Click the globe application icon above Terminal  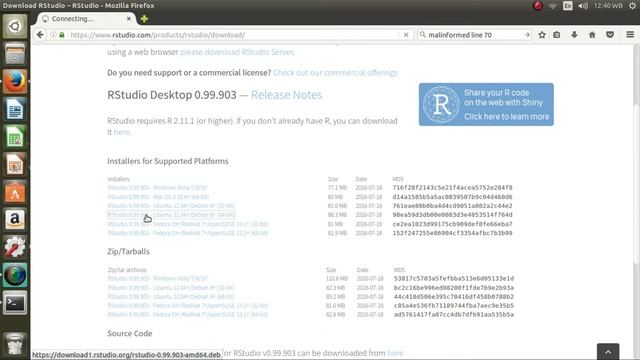(x=15, y=275)
